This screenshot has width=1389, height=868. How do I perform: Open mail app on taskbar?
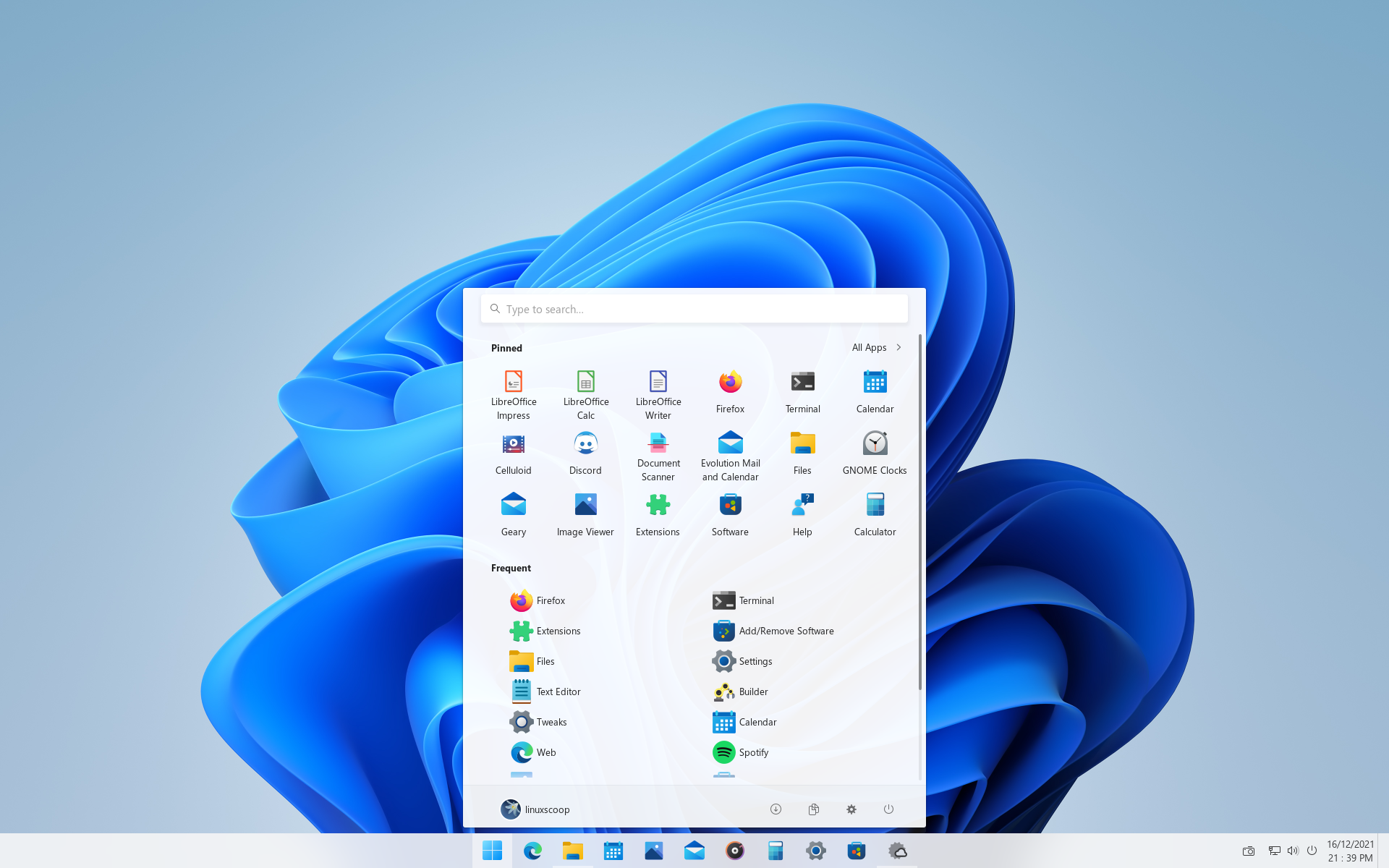point(694,851)
